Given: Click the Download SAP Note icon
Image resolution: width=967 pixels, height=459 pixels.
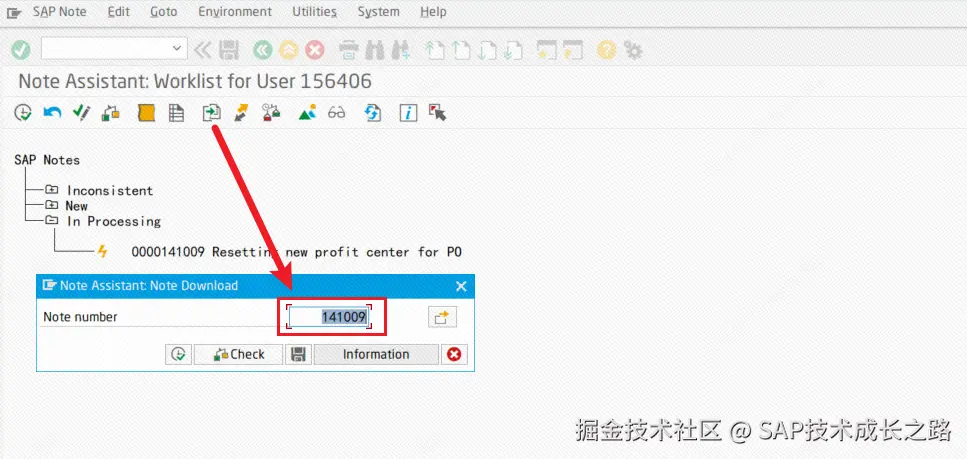Looking at the screenshot, I should [212, 113].
